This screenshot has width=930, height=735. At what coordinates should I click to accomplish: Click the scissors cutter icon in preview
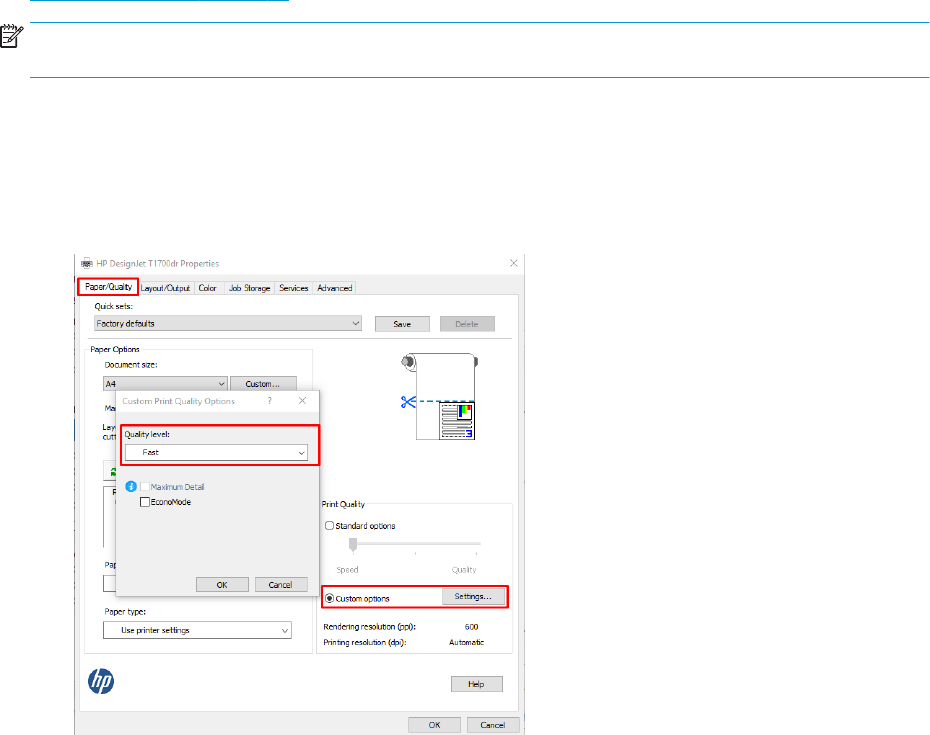(408, 402)
